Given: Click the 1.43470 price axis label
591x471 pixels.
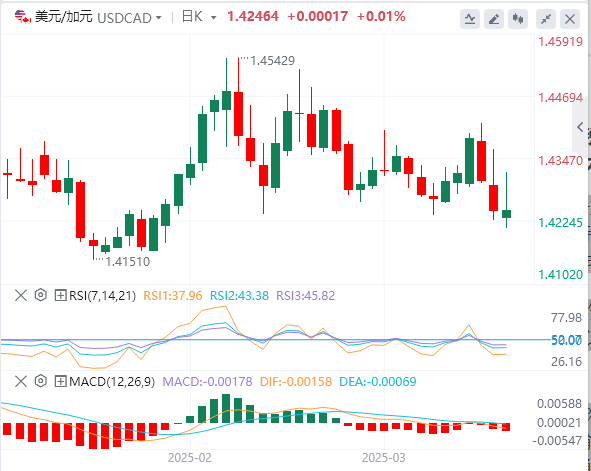Looking at the screenshot, I should (560, 161).
